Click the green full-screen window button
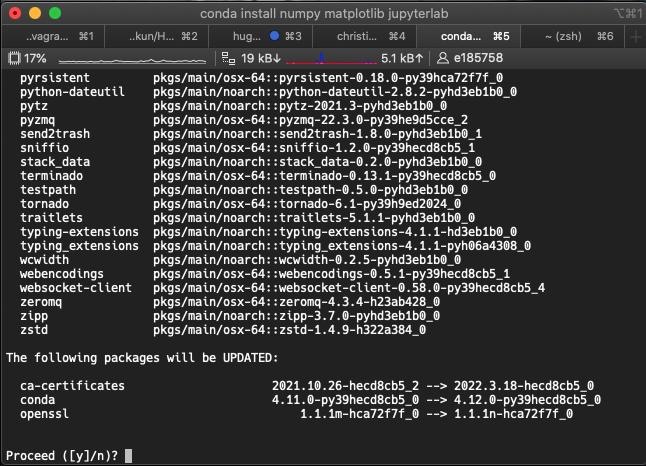This screenshot has width=646, height=466. coord(55,13)
